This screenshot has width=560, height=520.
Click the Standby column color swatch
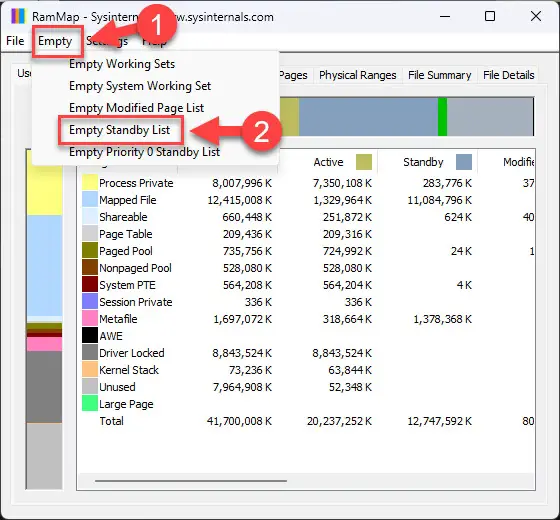(x=464, y=162)
